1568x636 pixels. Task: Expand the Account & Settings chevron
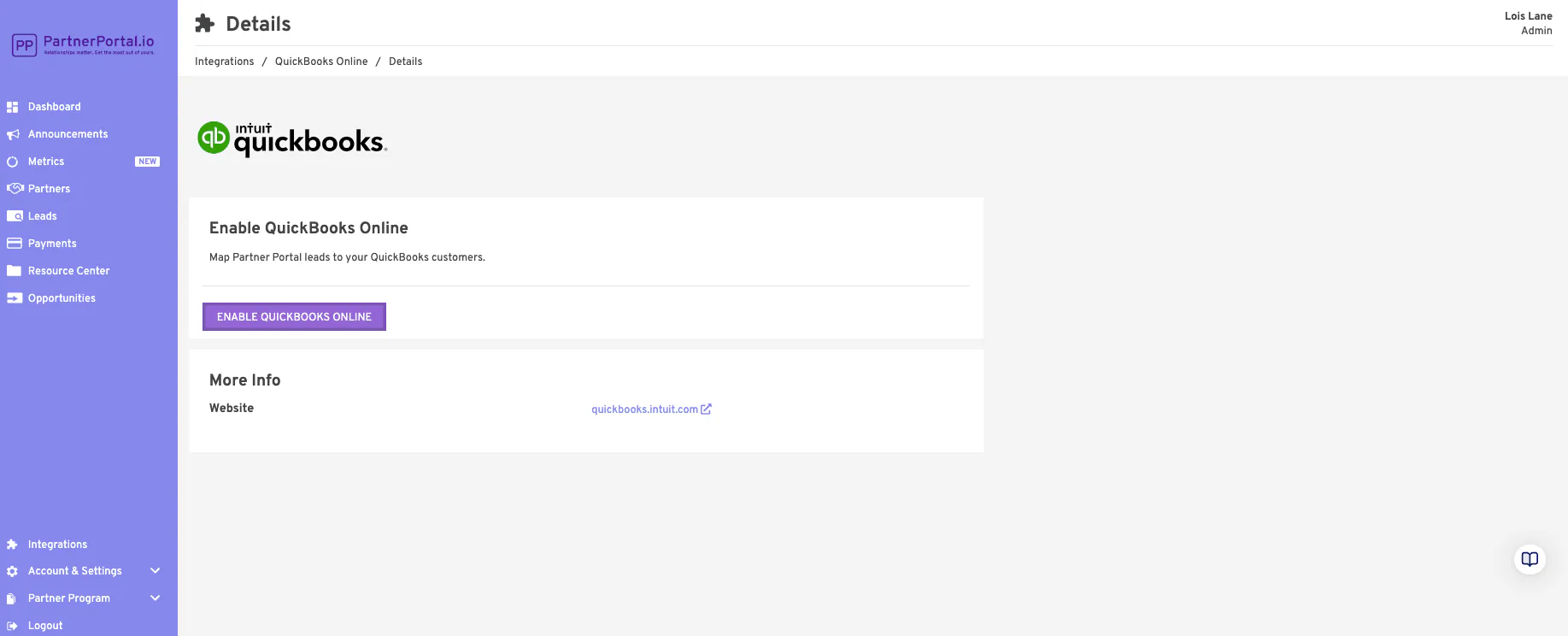pos(156,571)
